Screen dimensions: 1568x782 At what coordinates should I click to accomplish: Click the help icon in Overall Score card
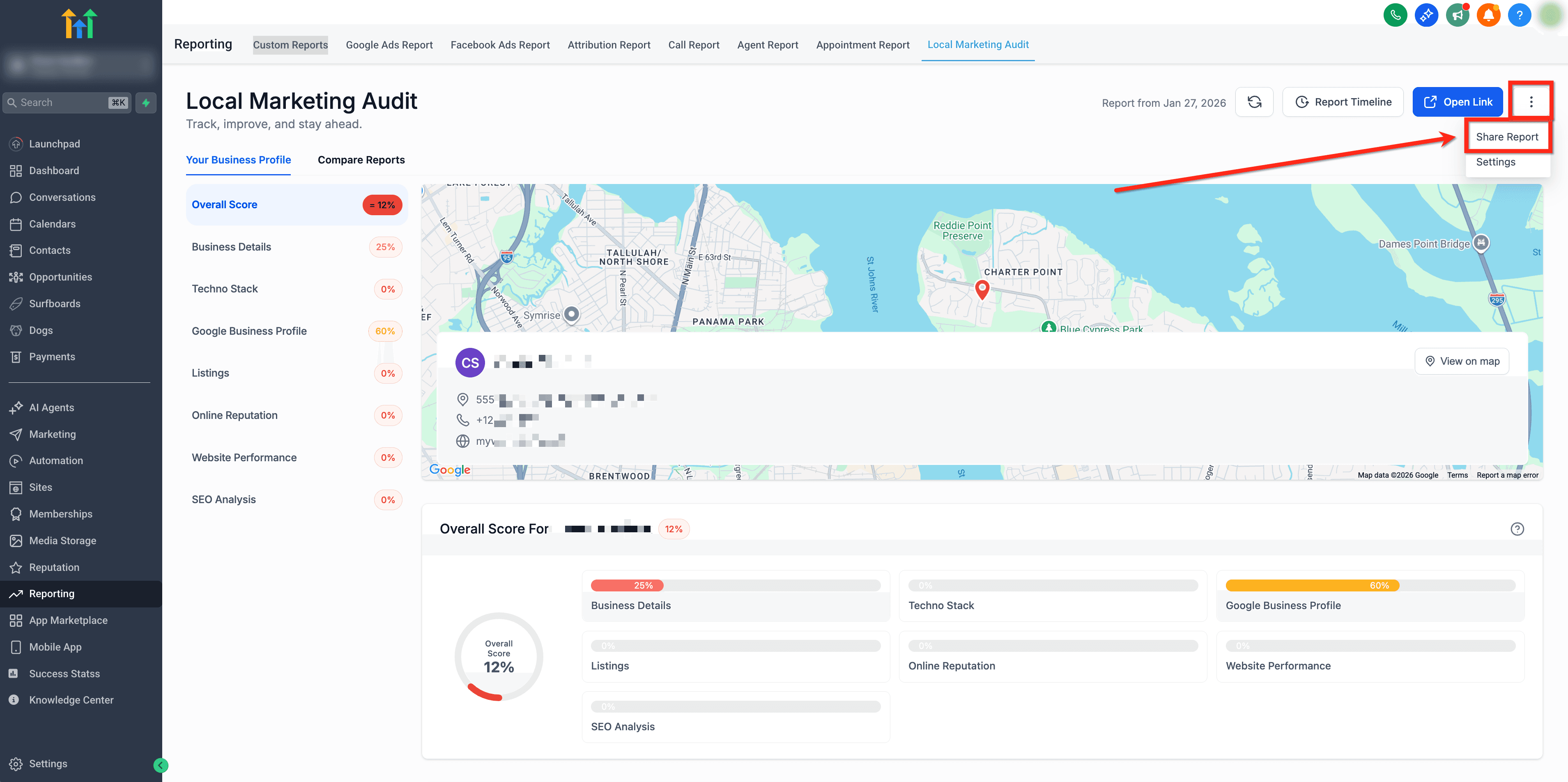[x=1517, y=529]
